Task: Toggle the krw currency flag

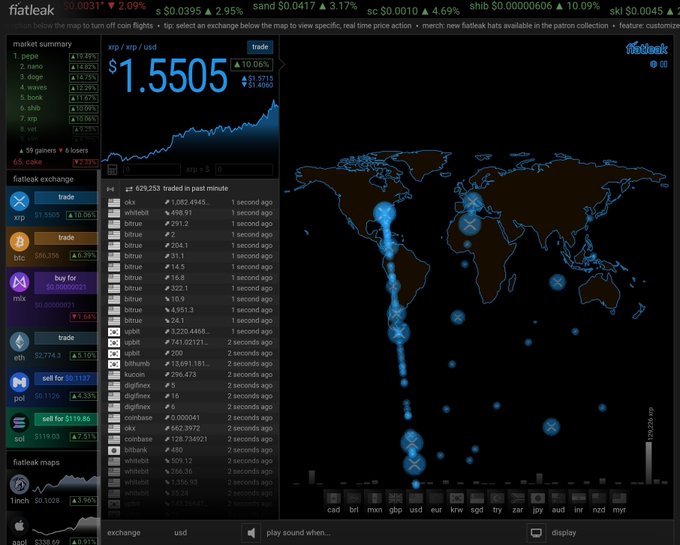Action: [456, 498]
